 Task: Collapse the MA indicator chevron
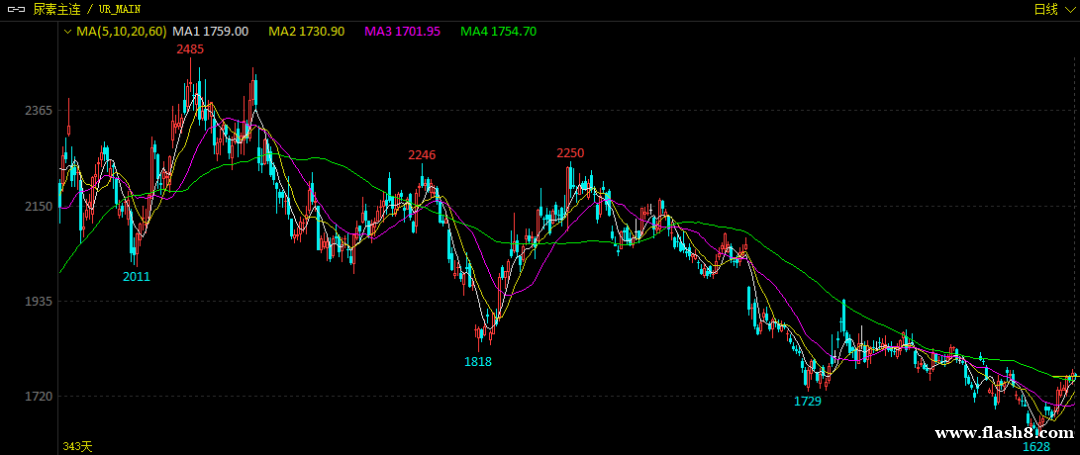coord(67,32)
